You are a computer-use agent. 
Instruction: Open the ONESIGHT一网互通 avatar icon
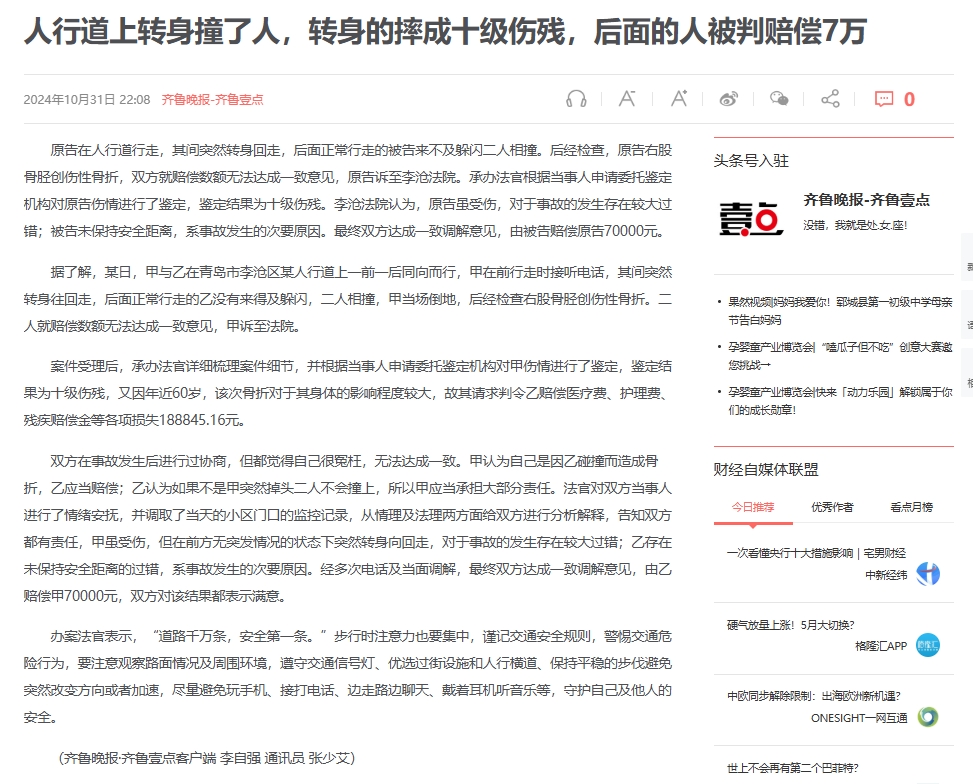click(x=928, y=718)
